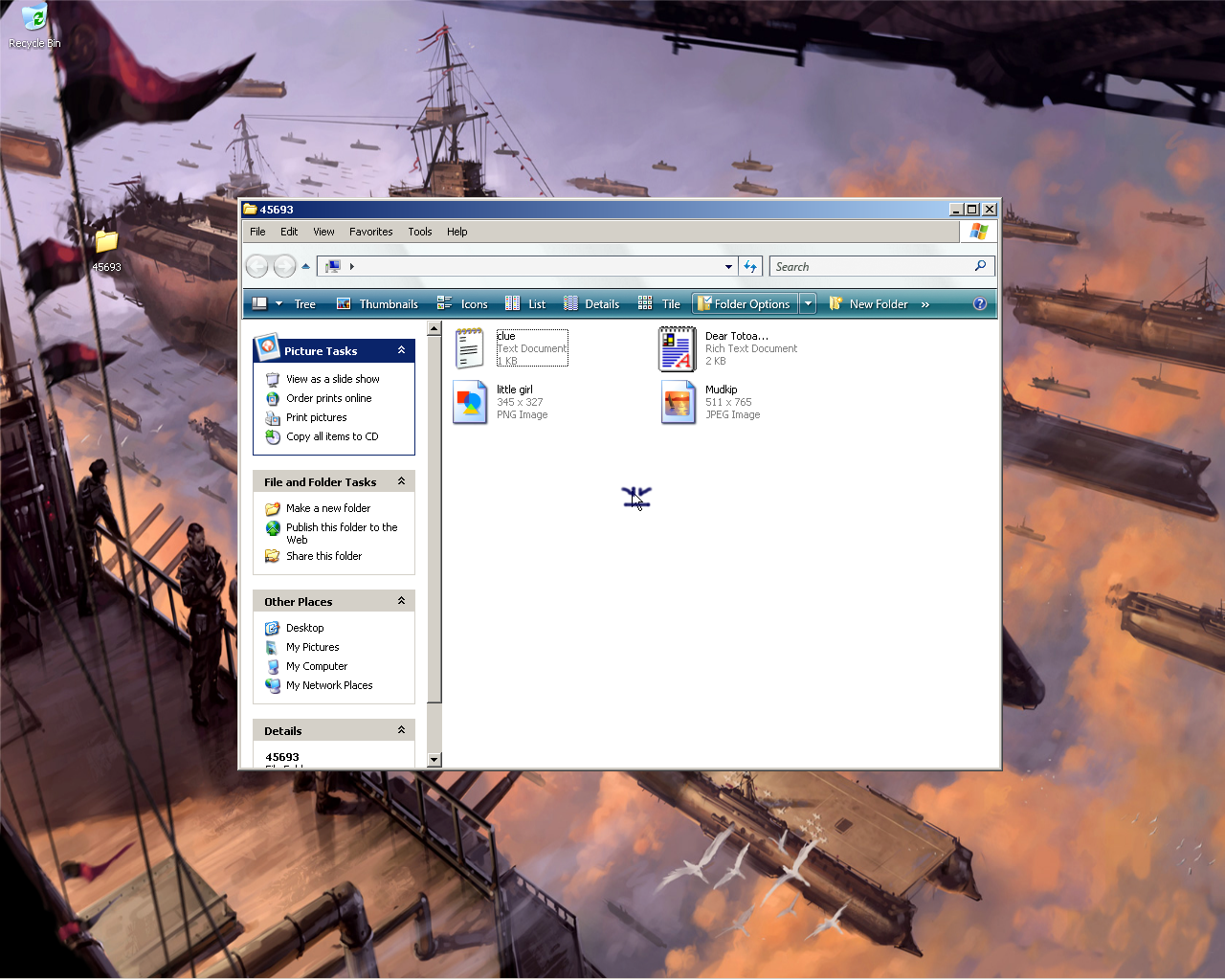1225x980 pixels.
Task: Click inside the Search input field
Action: 871,267
